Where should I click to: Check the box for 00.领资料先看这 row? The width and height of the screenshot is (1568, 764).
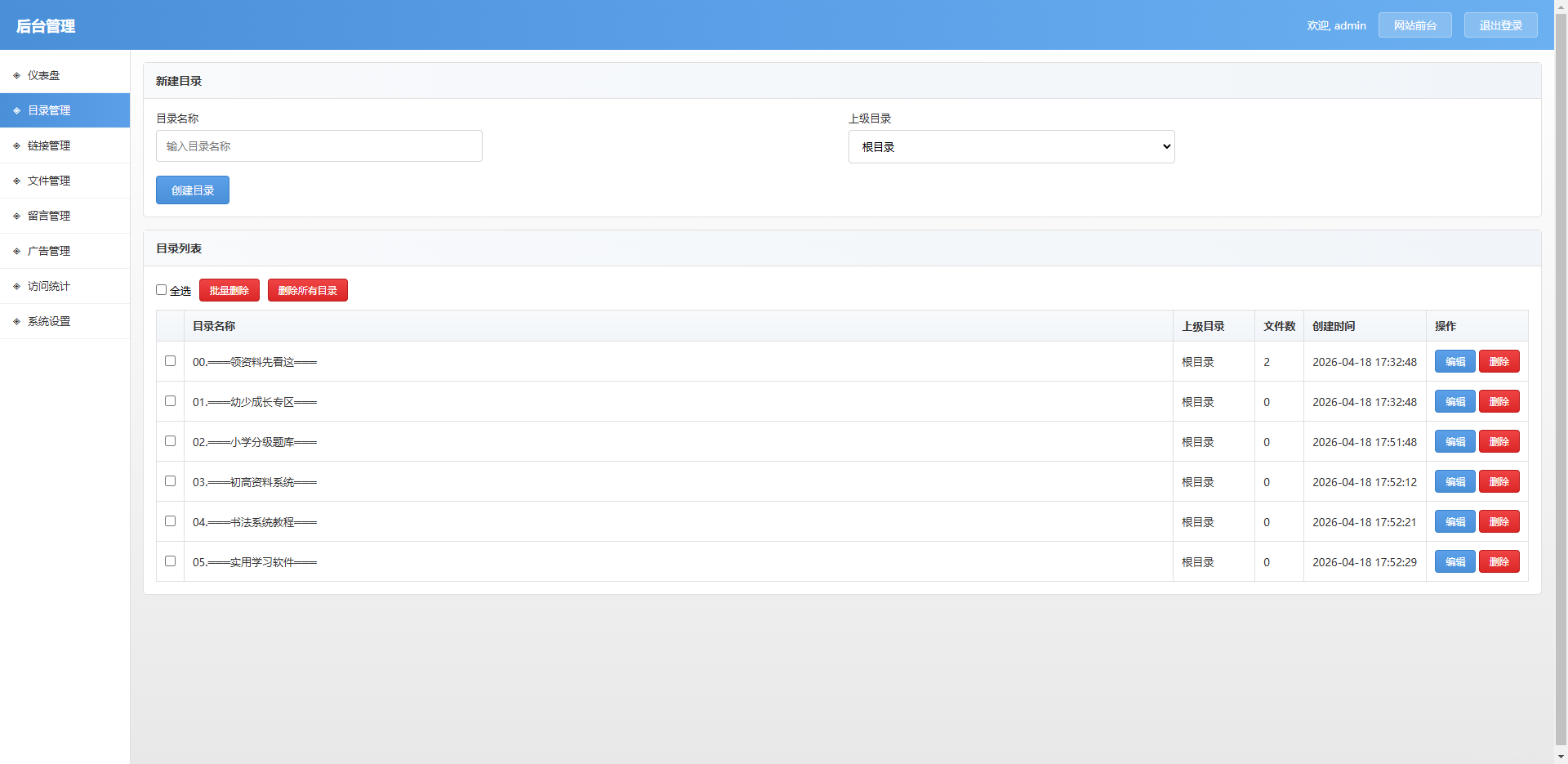pos(170,361)
